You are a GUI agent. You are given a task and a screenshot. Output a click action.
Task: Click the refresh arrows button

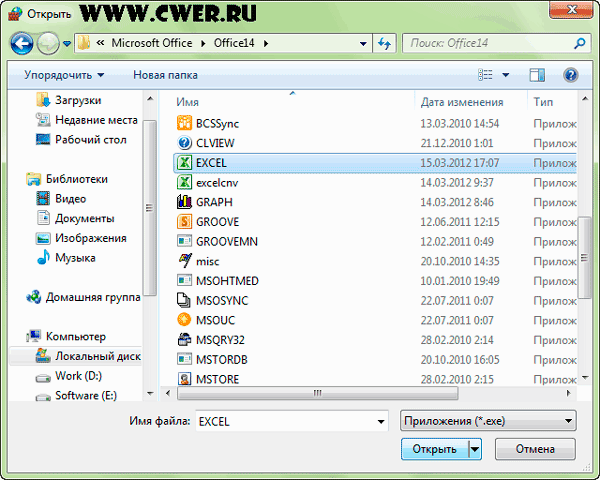click(384, 44)
